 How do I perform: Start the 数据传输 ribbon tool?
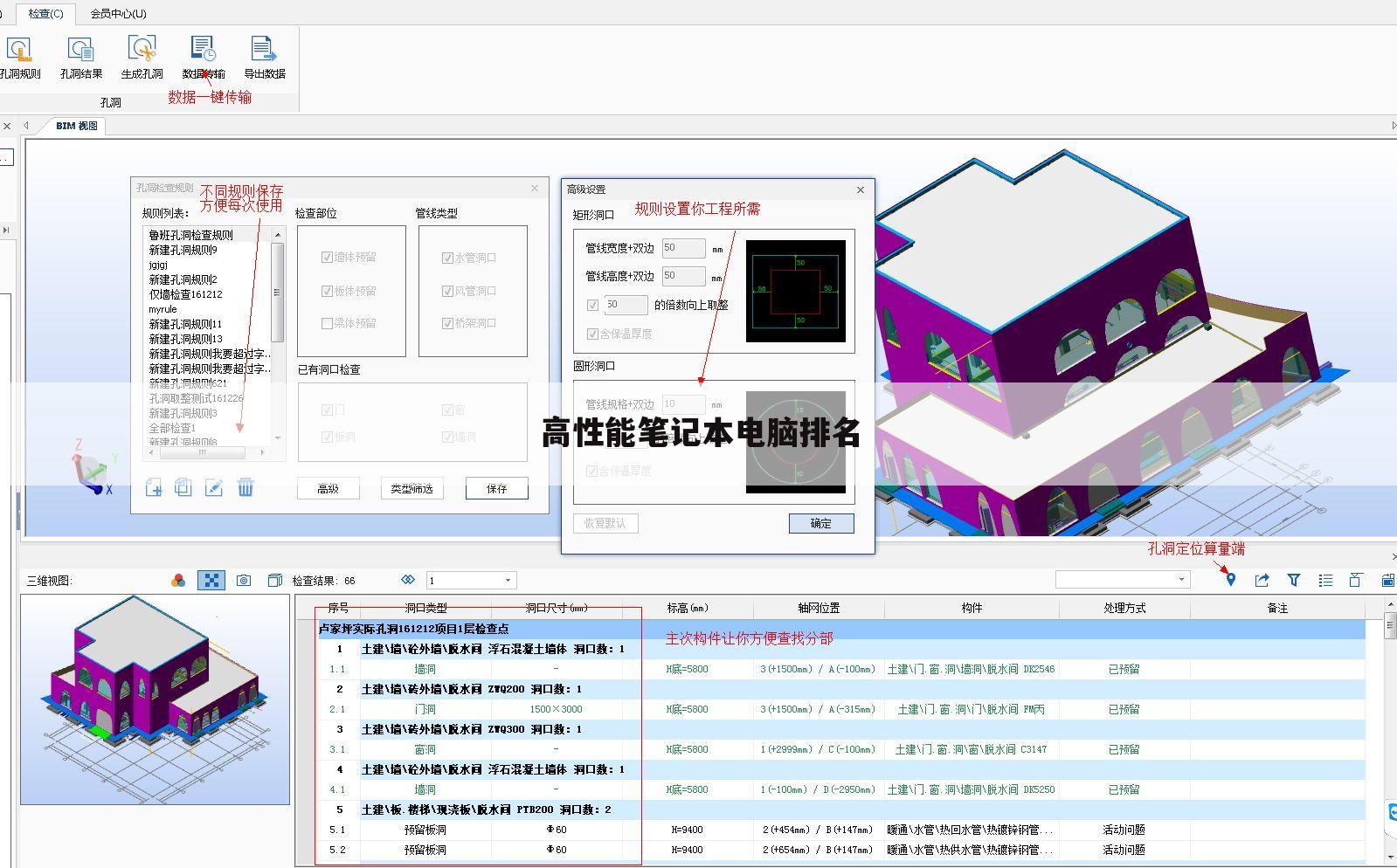tap(204, 58)
